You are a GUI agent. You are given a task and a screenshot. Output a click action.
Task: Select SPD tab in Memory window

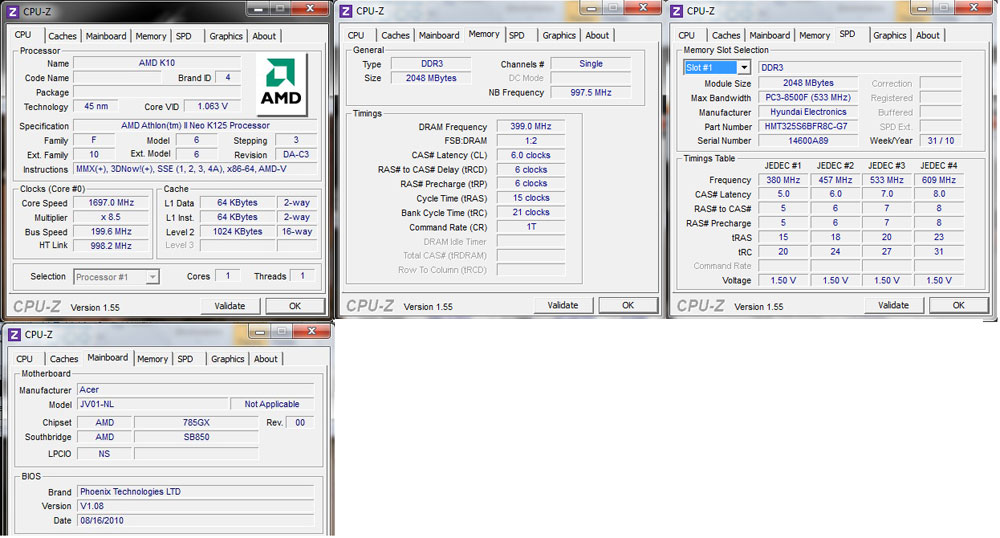tap(517, 36)
